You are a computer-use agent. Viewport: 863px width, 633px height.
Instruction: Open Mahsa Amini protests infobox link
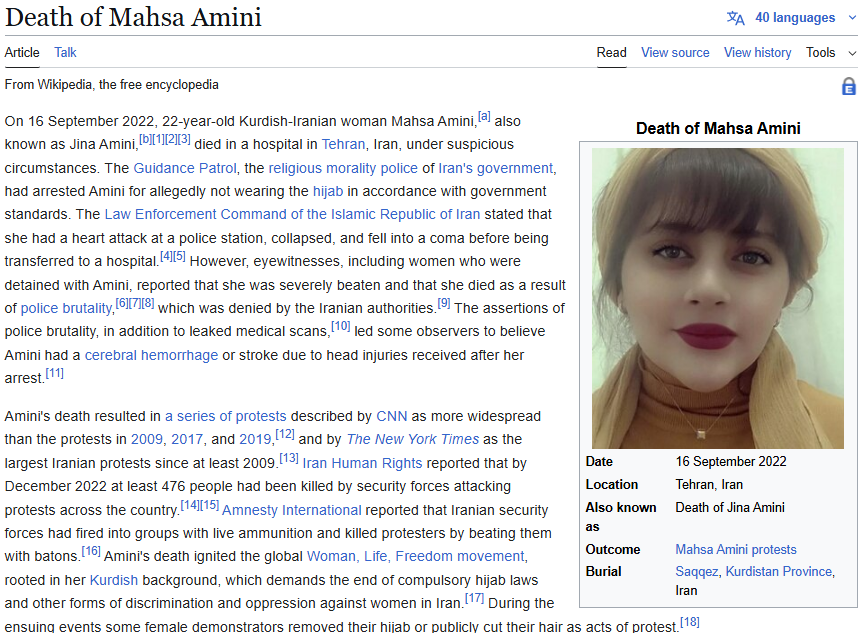(x=736, y=549)
